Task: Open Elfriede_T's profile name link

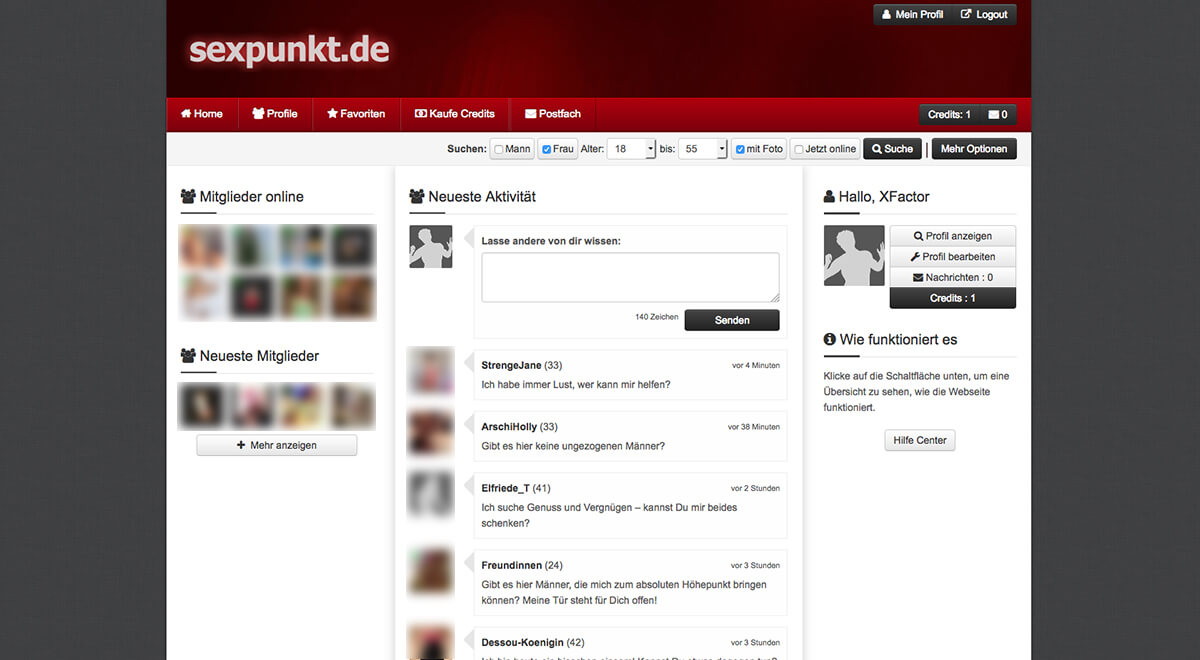Action: tap(506, 488)
